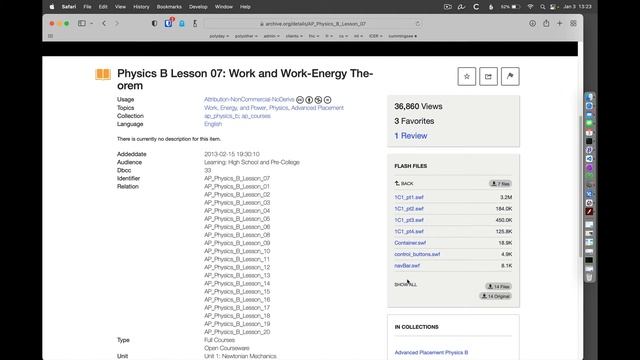Click the page vertical scrollbar

[580, 187]
